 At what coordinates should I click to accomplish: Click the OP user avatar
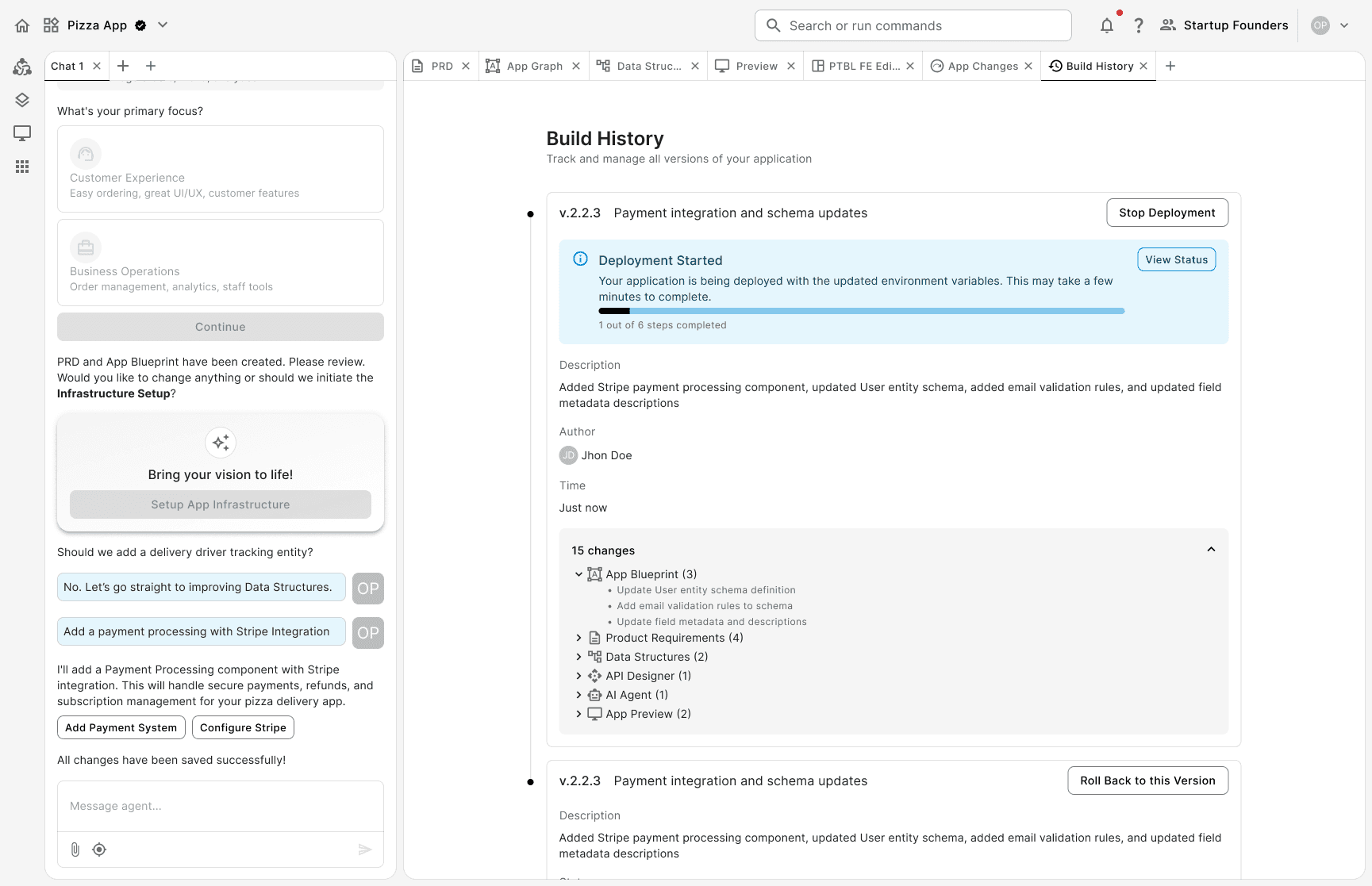(1320, 25)
